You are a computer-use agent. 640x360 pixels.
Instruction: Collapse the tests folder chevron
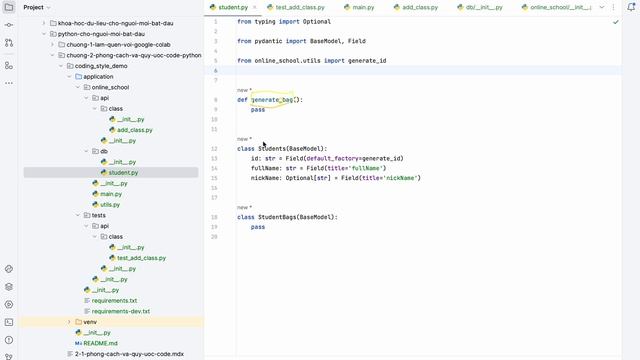tap(78, 215)
